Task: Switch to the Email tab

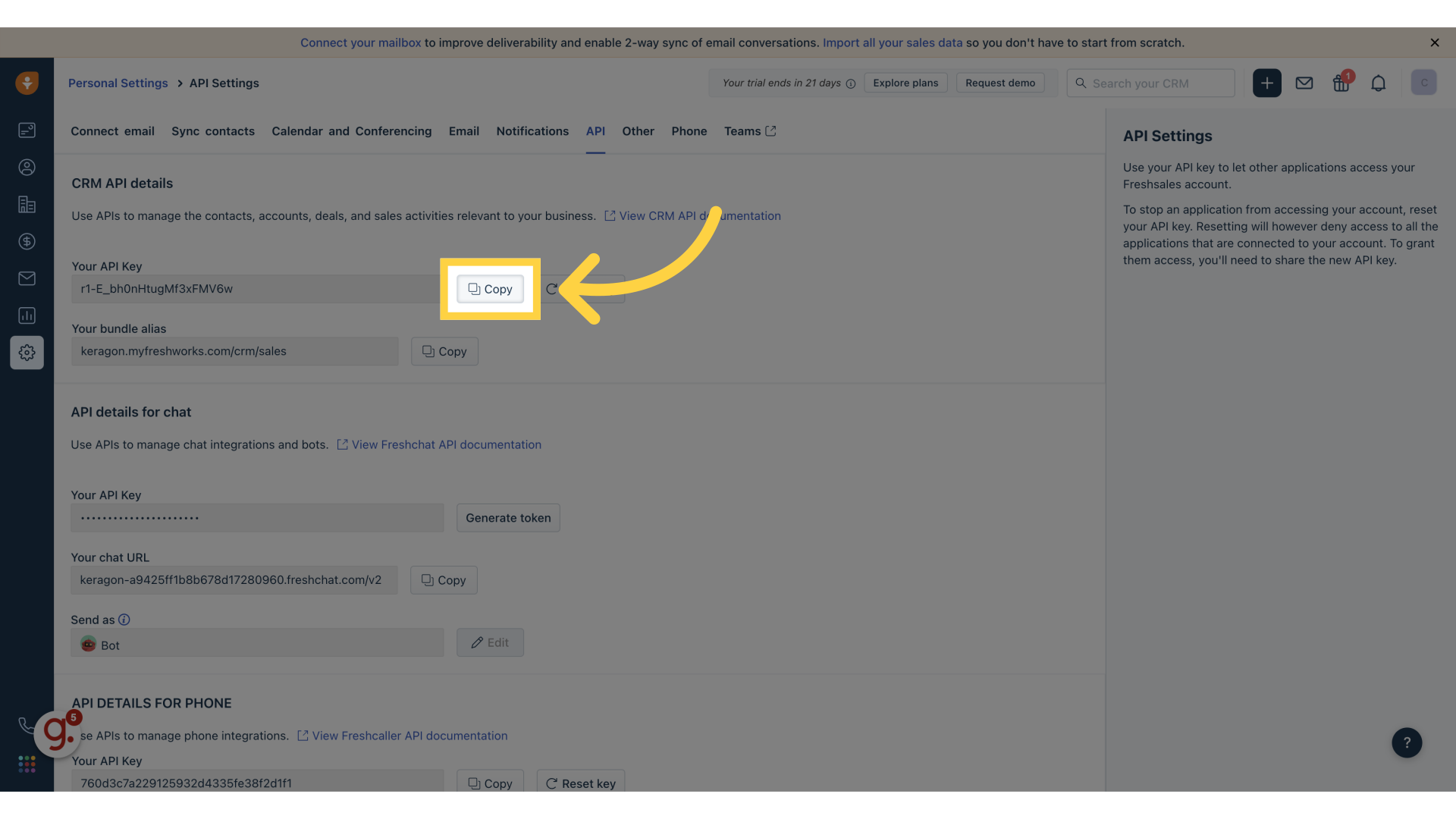Action: click(x=463, y=131)
